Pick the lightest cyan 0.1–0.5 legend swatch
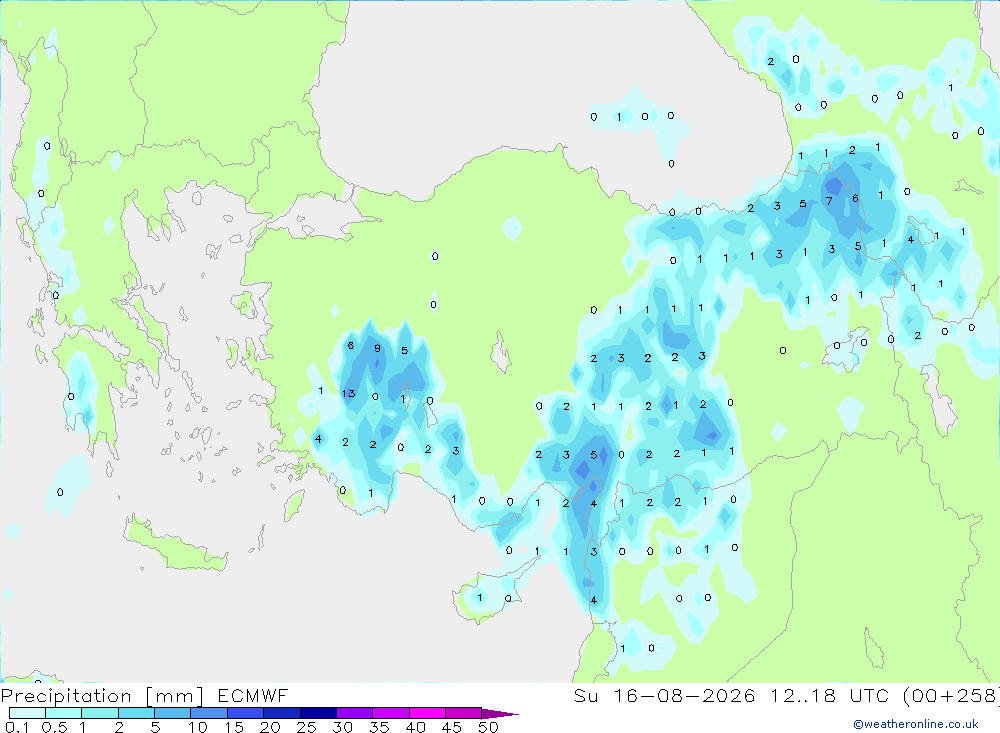This screenshot has width=1000, height=733. tap(27, 713)
